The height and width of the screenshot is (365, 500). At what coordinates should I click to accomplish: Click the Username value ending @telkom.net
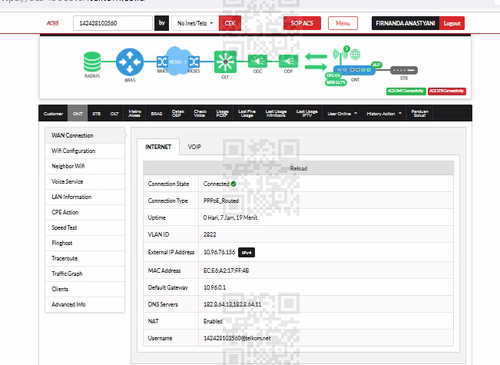237,338
